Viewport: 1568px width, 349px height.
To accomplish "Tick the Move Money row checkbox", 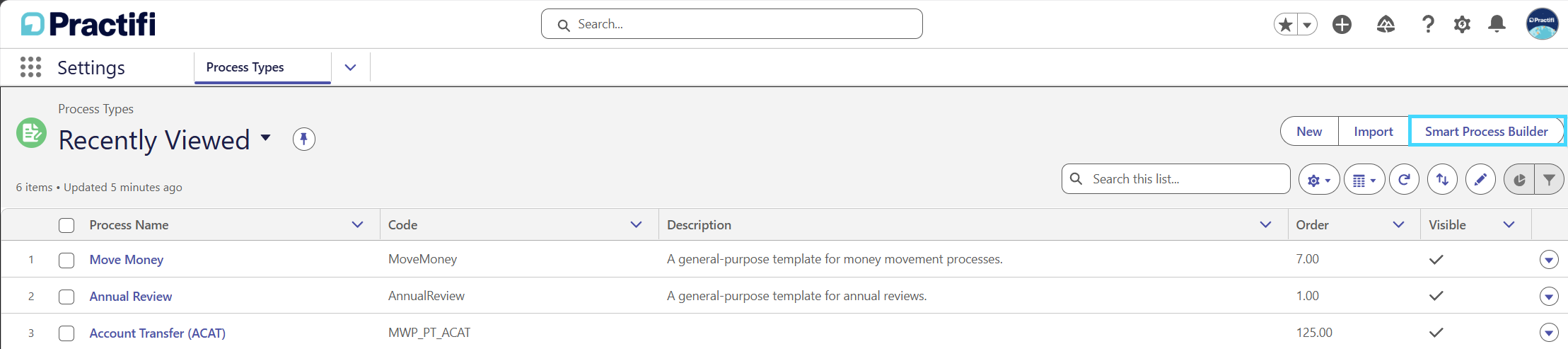I will click(x=66, y=260).
